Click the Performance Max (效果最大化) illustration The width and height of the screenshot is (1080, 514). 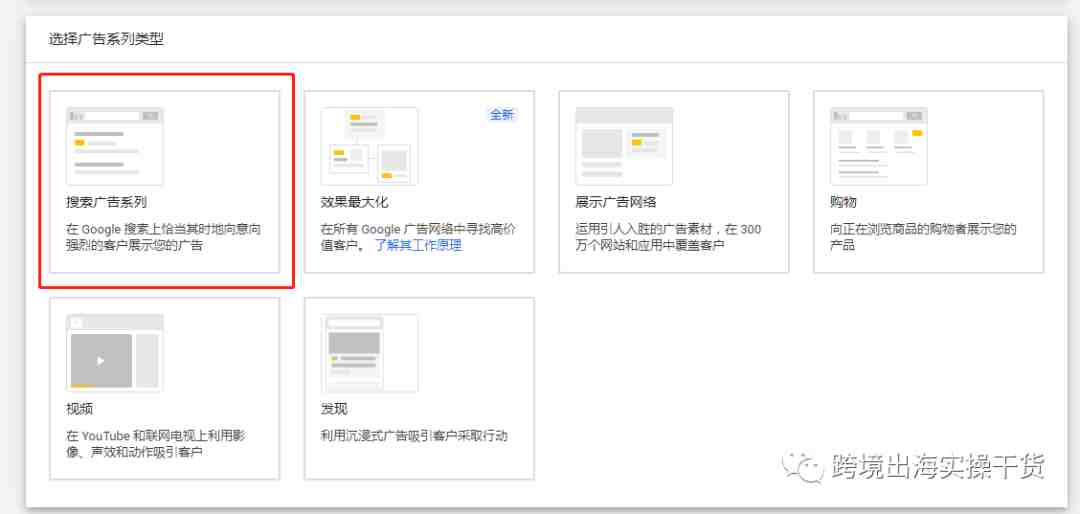[x=369, y=146]
